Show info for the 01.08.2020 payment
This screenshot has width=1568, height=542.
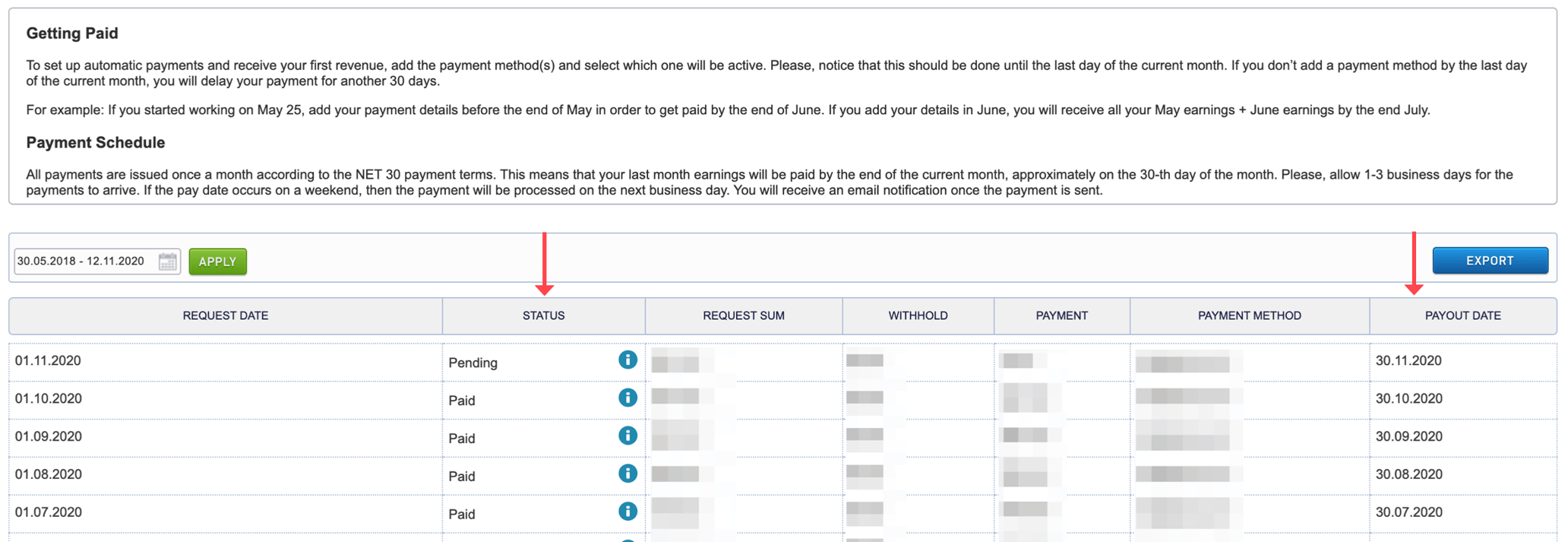628,474
